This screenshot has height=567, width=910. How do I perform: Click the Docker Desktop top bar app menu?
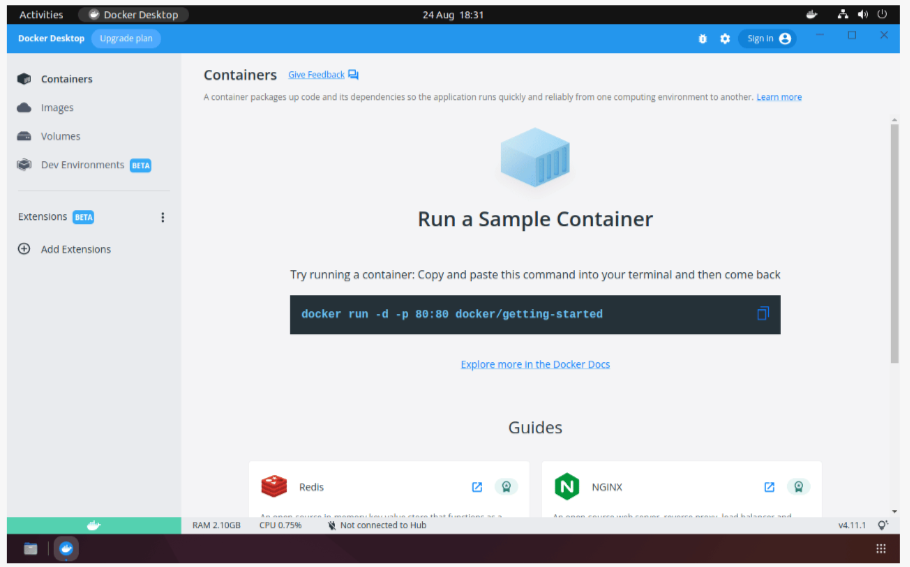point(133,15)
